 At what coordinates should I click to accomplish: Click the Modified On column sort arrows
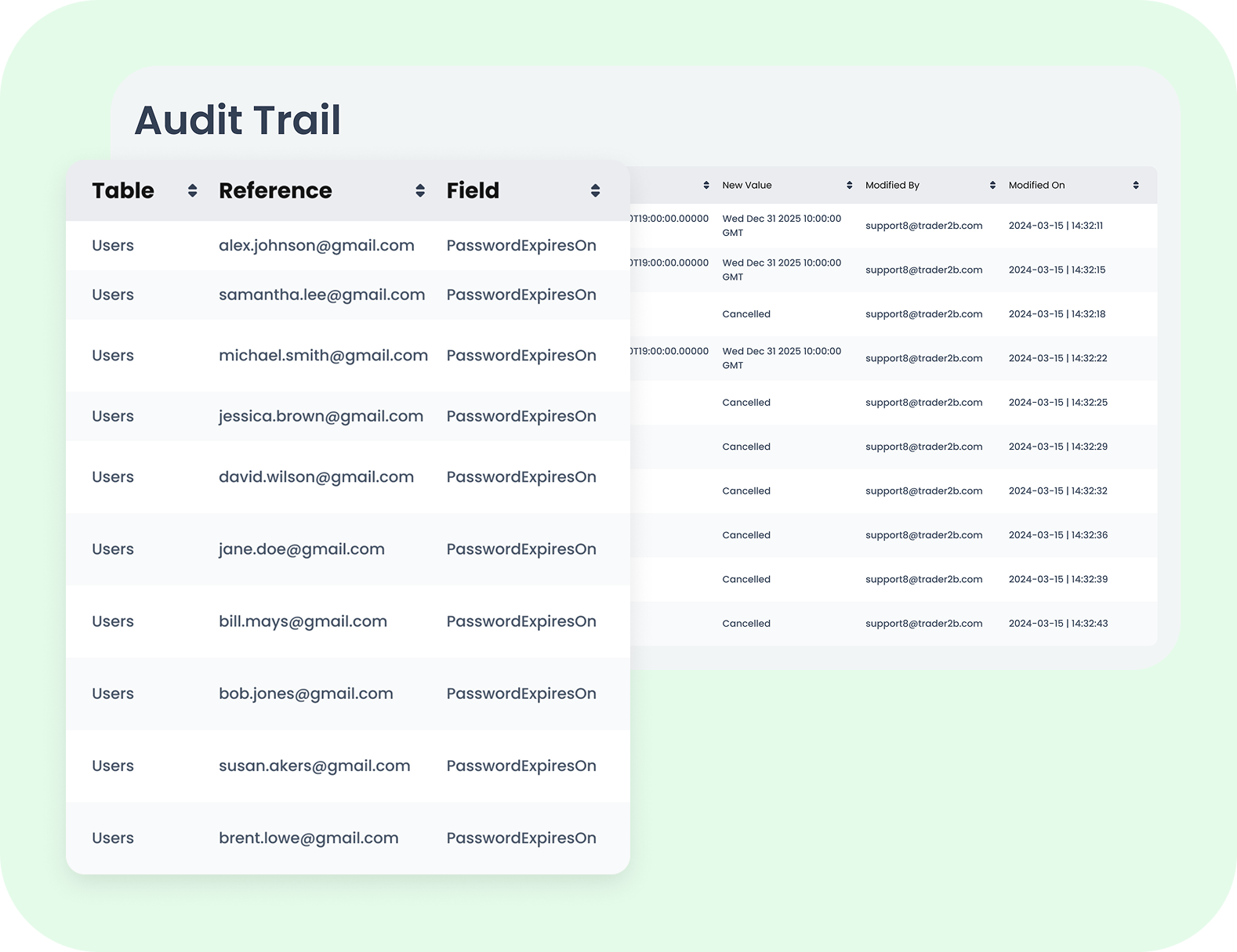tap(1136, 186)
